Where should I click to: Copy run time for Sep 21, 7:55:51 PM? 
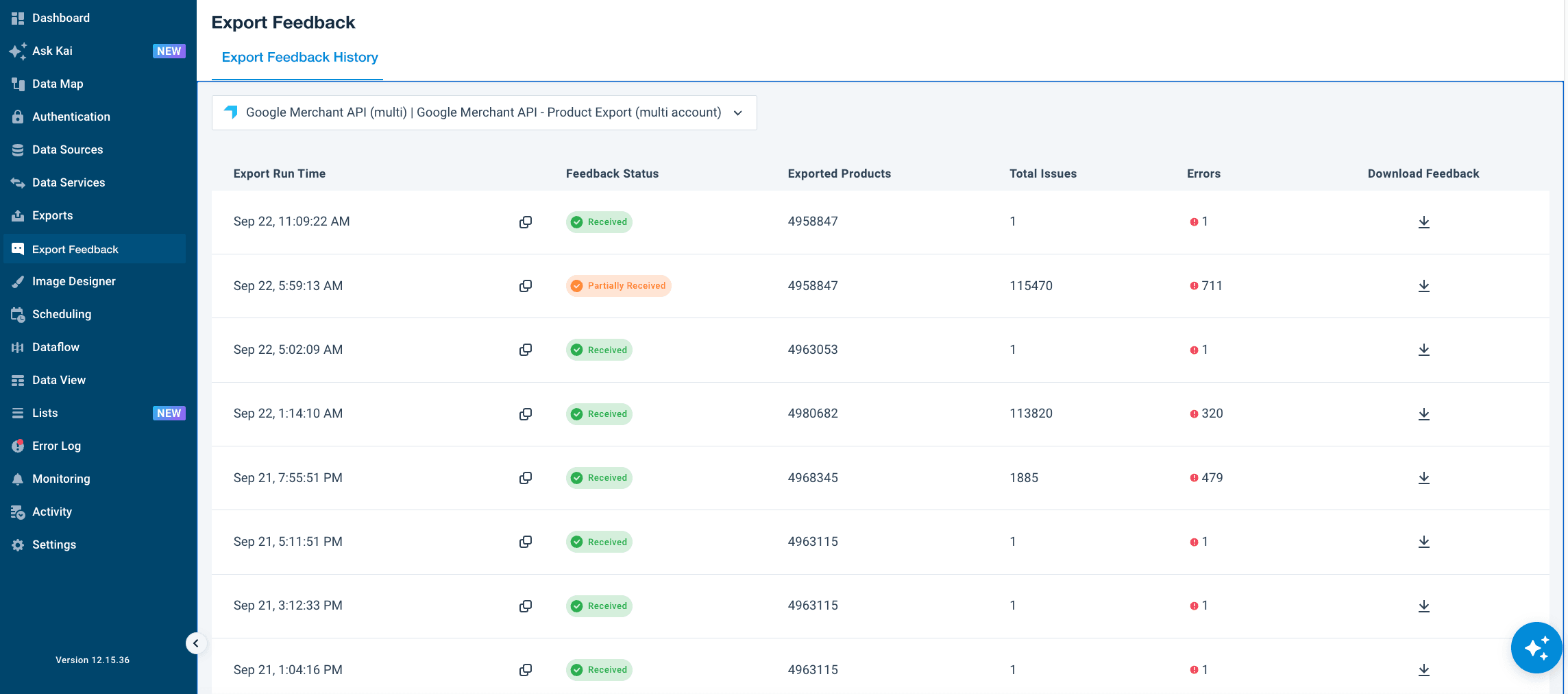pyautogui.click(x=526, y=478)
